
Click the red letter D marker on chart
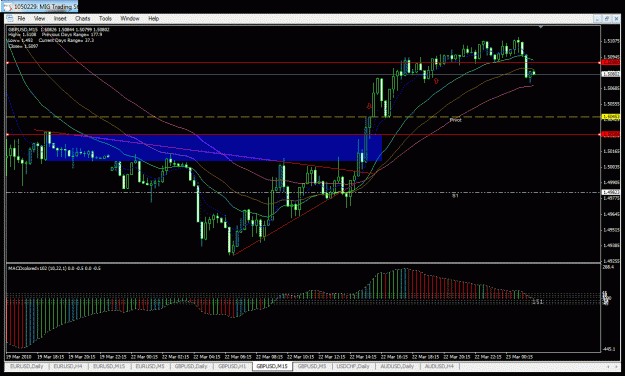pyautogui.click(x=436, y=81)
